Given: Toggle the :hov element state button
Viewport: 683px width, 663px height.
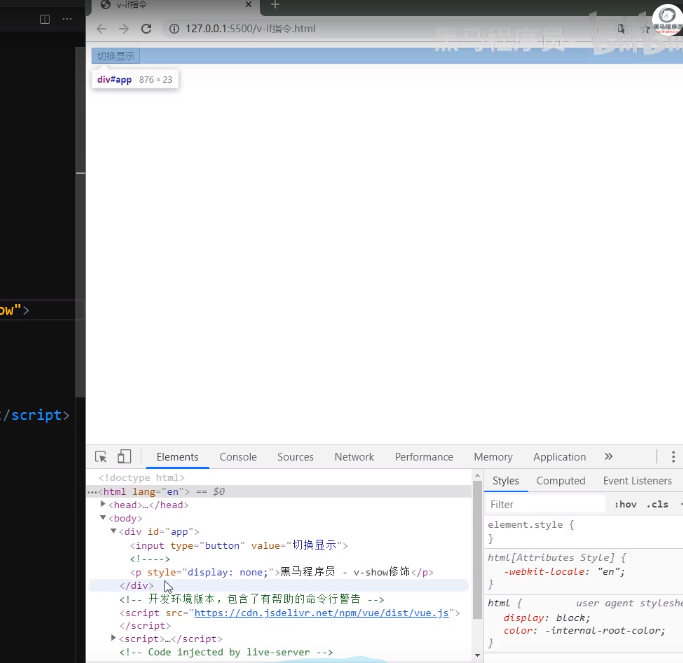Looking at the screenshot, I should [x=626, y=504].
